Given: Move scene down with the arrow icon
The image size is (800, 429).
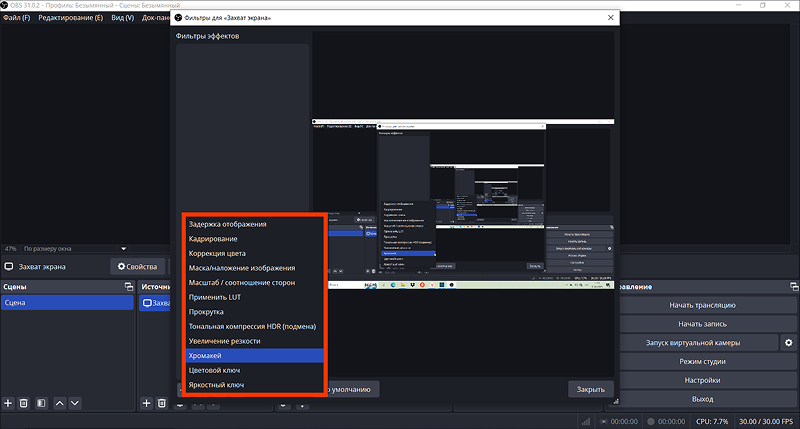Looking at the screenshot, I should [75, 403].
